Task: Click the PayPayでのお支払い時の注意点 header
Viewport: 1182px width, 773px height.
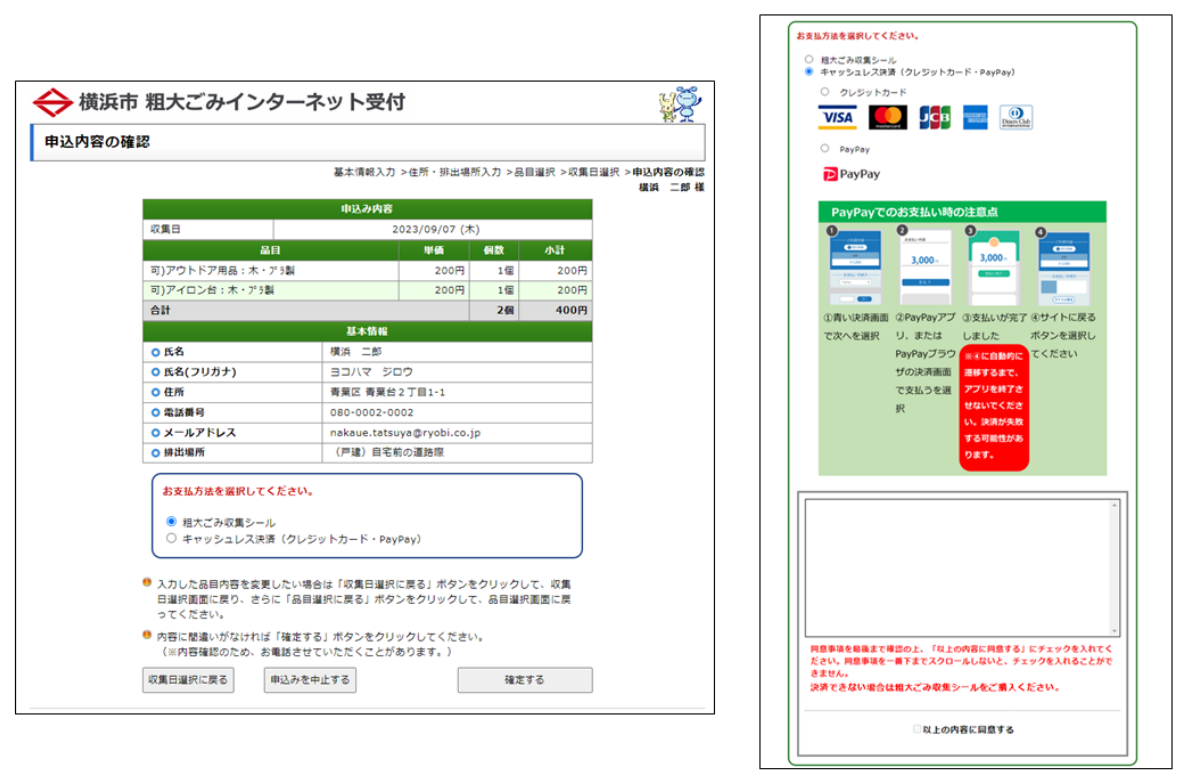Action: (963, 212)
